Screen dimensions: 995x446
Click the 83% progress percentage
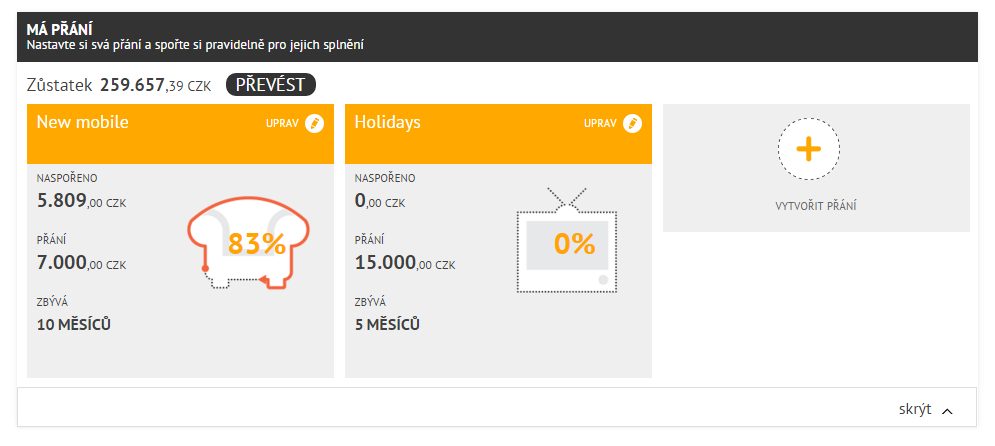tap(256, 244)
